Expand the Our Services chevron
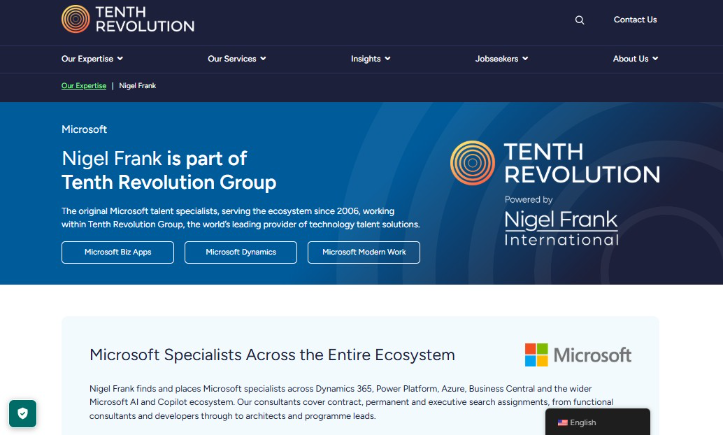723x435 pixels. [263, 59]
